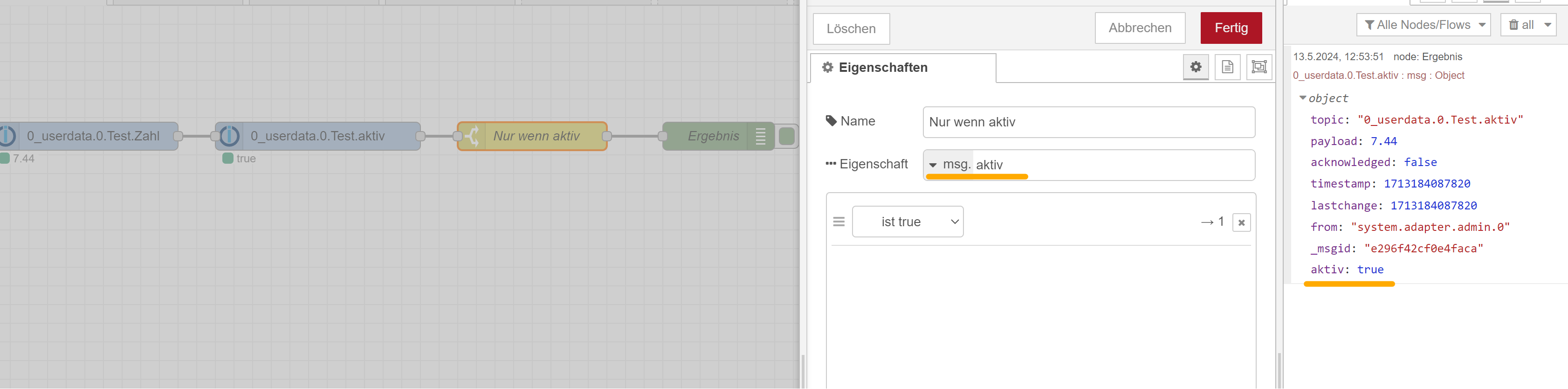1568x389 pixels.
Task: Click the Löschen button
Action: tap(851, 28)
